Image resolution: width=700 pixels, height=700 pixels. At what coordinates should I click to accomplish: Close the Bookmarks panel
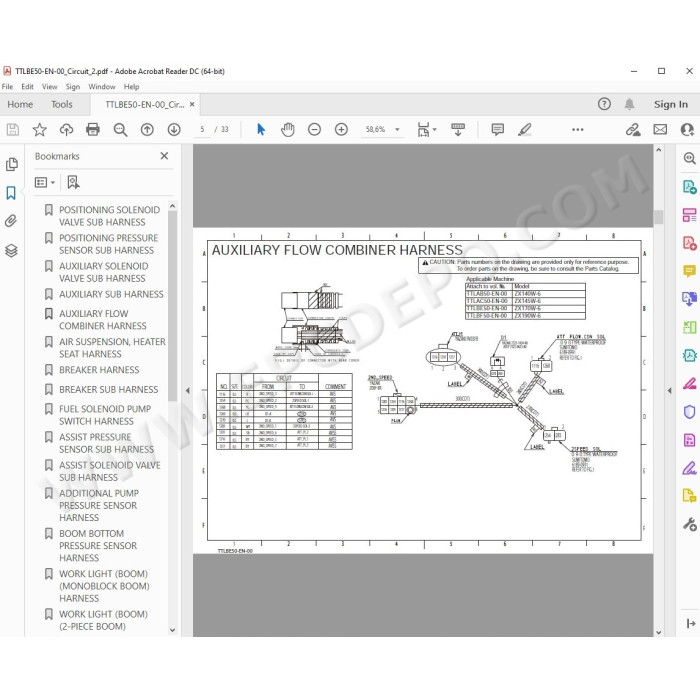164,156
